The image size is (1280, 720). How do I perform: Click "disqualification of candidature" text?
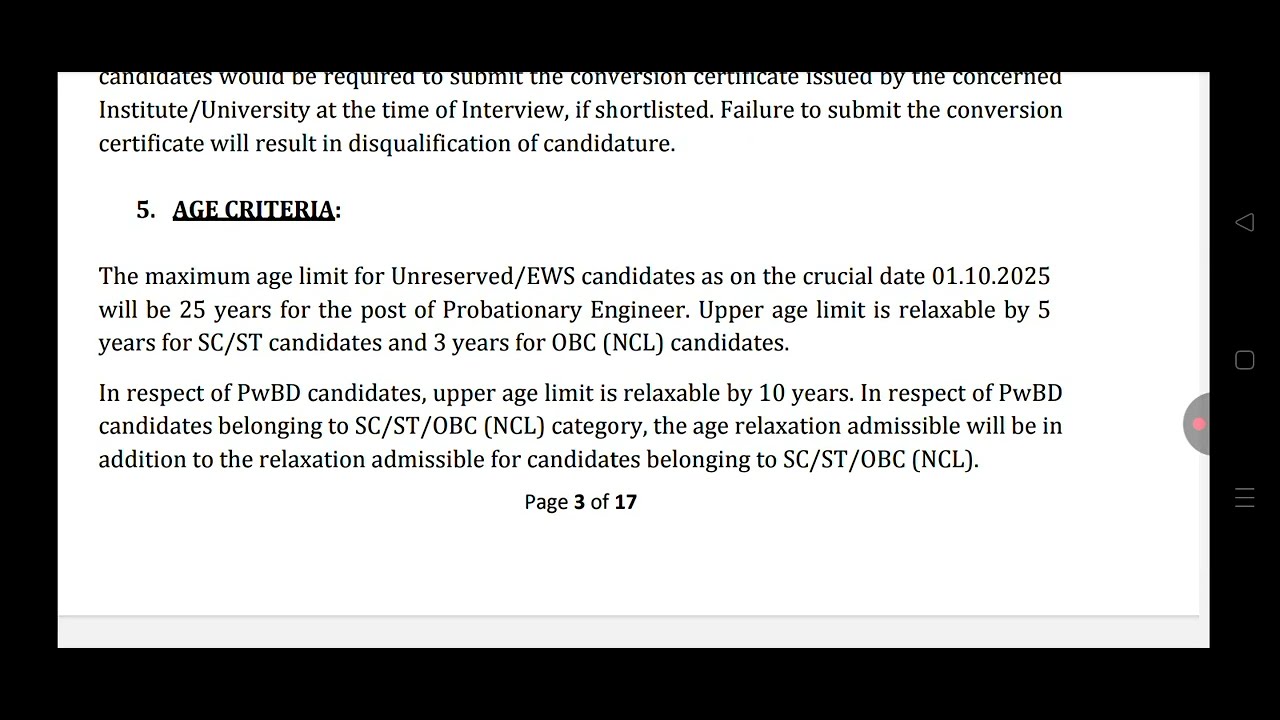(x=511, y=143)
